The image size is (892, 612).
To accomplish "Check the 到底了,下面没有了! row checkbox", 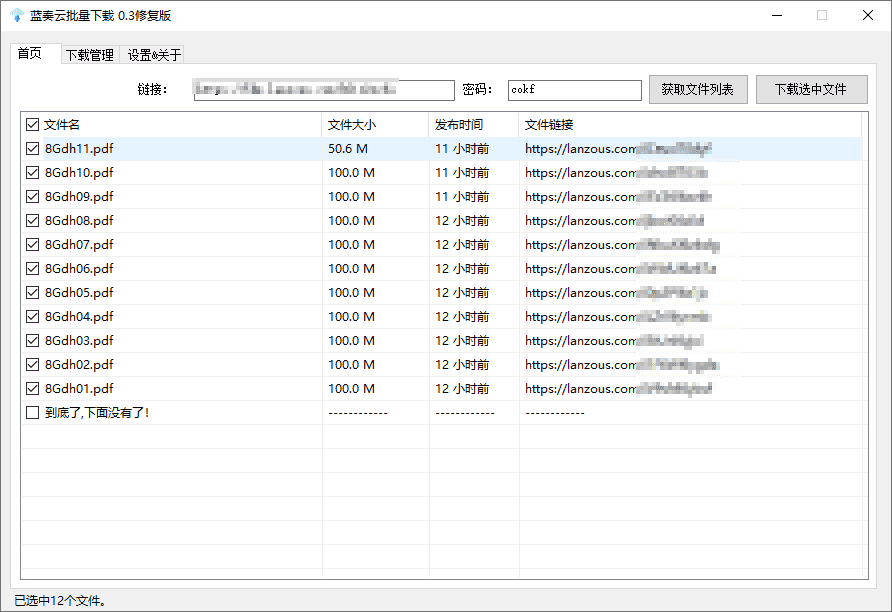I will pyautogui.click(x=33, y=413).
